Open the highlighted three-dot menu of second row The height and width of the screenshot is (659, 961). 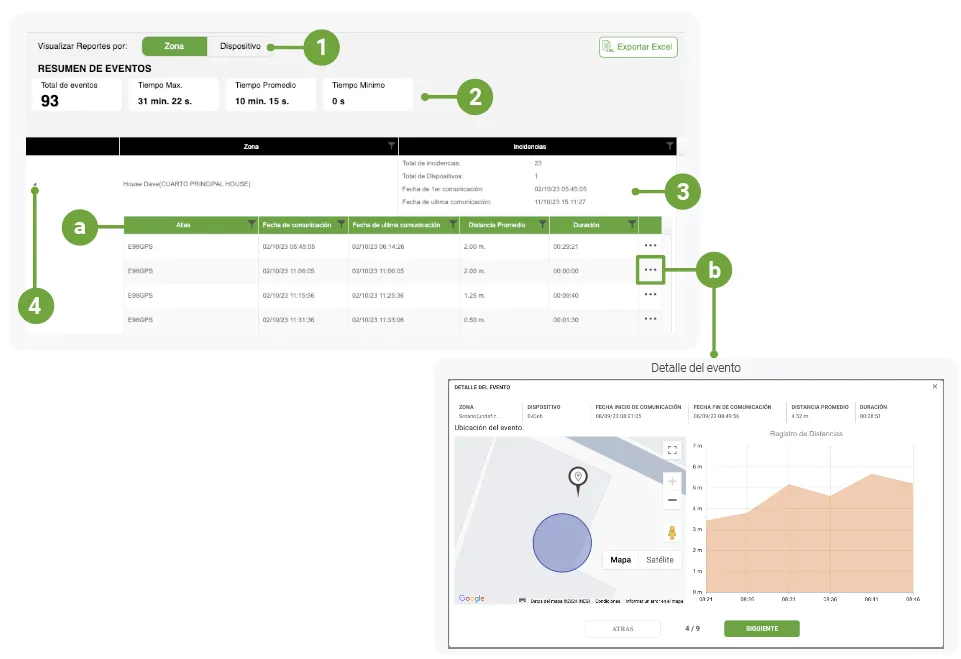650,270
